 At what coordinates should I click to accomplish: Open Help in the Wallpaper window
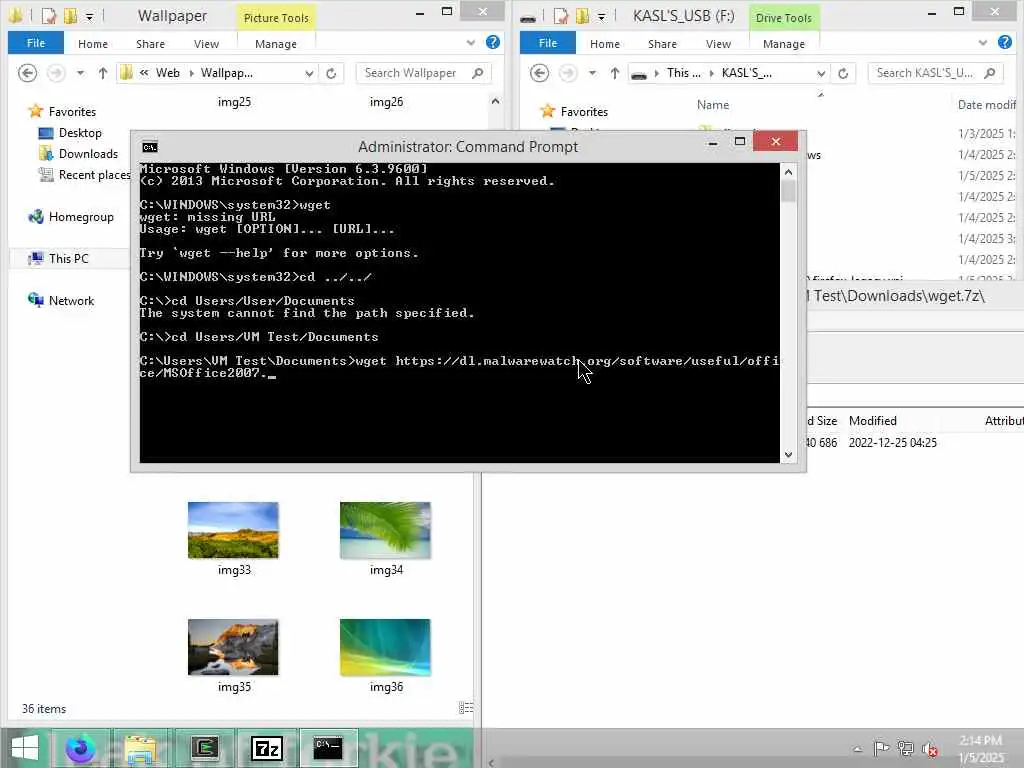pyautogui.click(x=493, y=42)
